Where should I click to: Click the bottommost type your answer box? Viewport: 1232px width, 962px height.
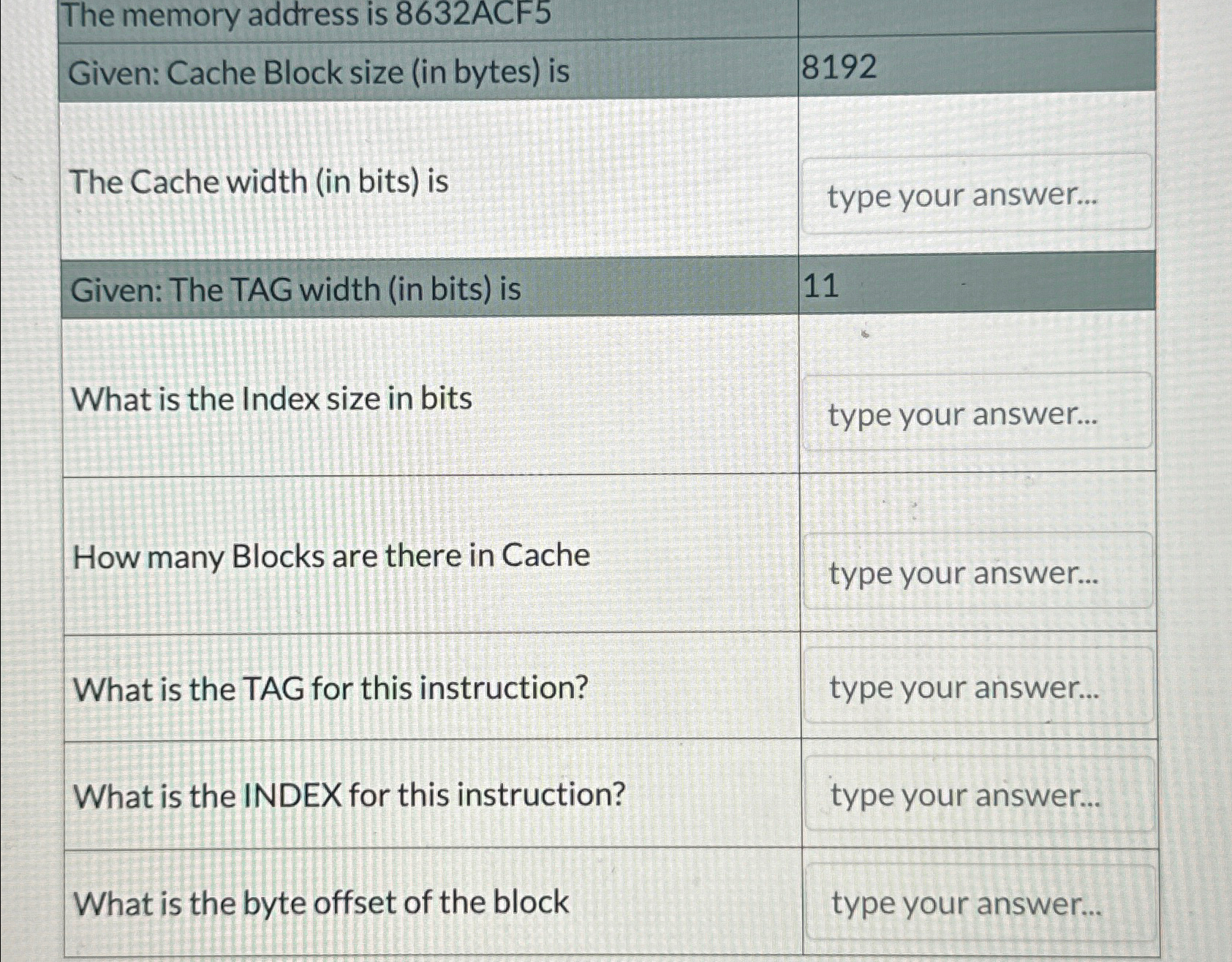point(978,904)
